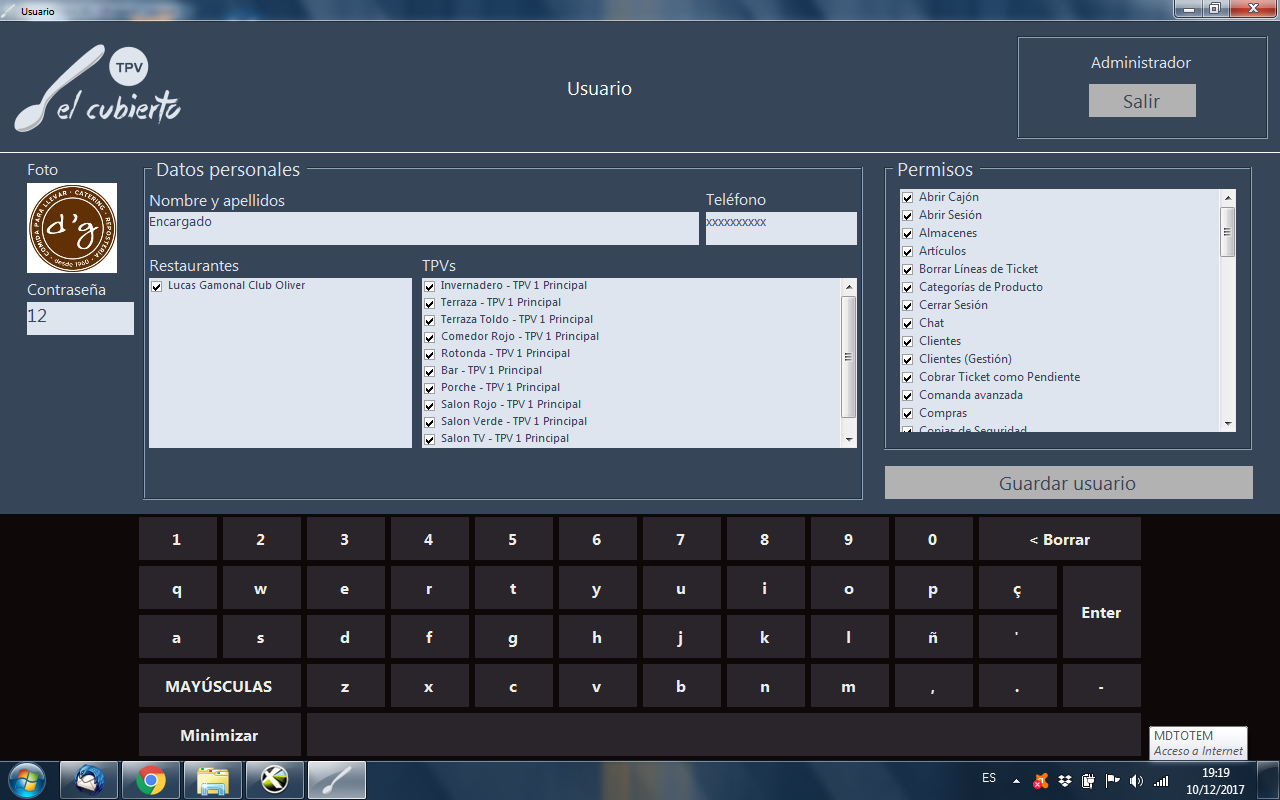Show hidden system tray icons
This screenshot has width=1280, height=800.
[1016, 780]
